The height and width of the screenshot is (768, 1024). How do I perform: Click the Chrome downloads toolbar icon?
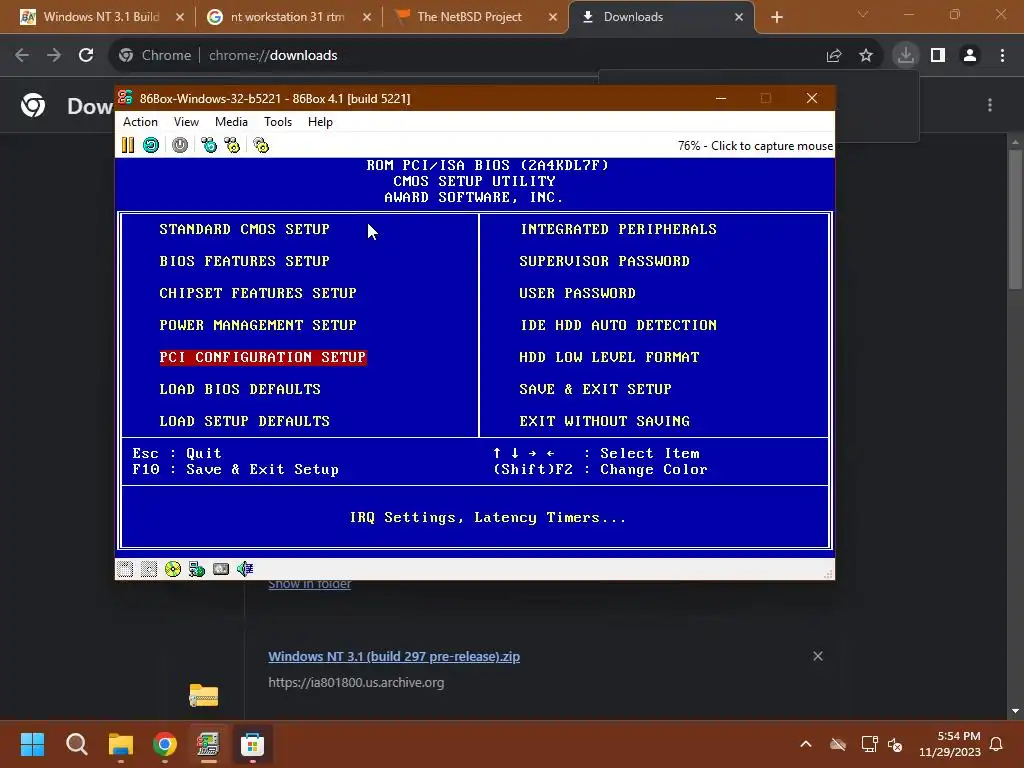click(906, 56)
